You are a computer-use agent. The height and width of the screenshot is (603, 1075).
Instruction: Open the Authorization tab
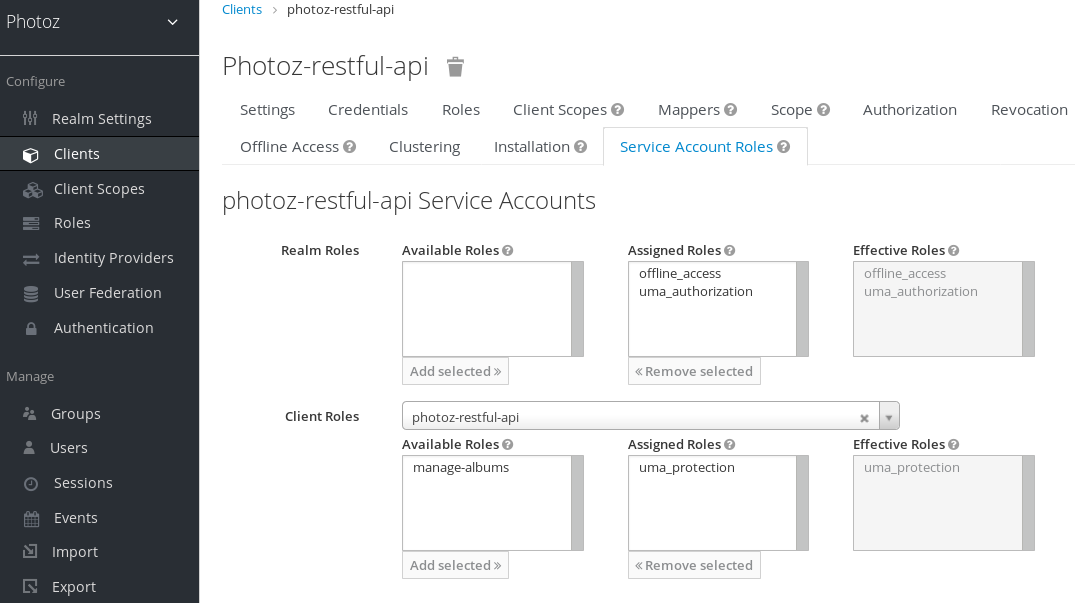pyautogui.click(x=909, y=109)
